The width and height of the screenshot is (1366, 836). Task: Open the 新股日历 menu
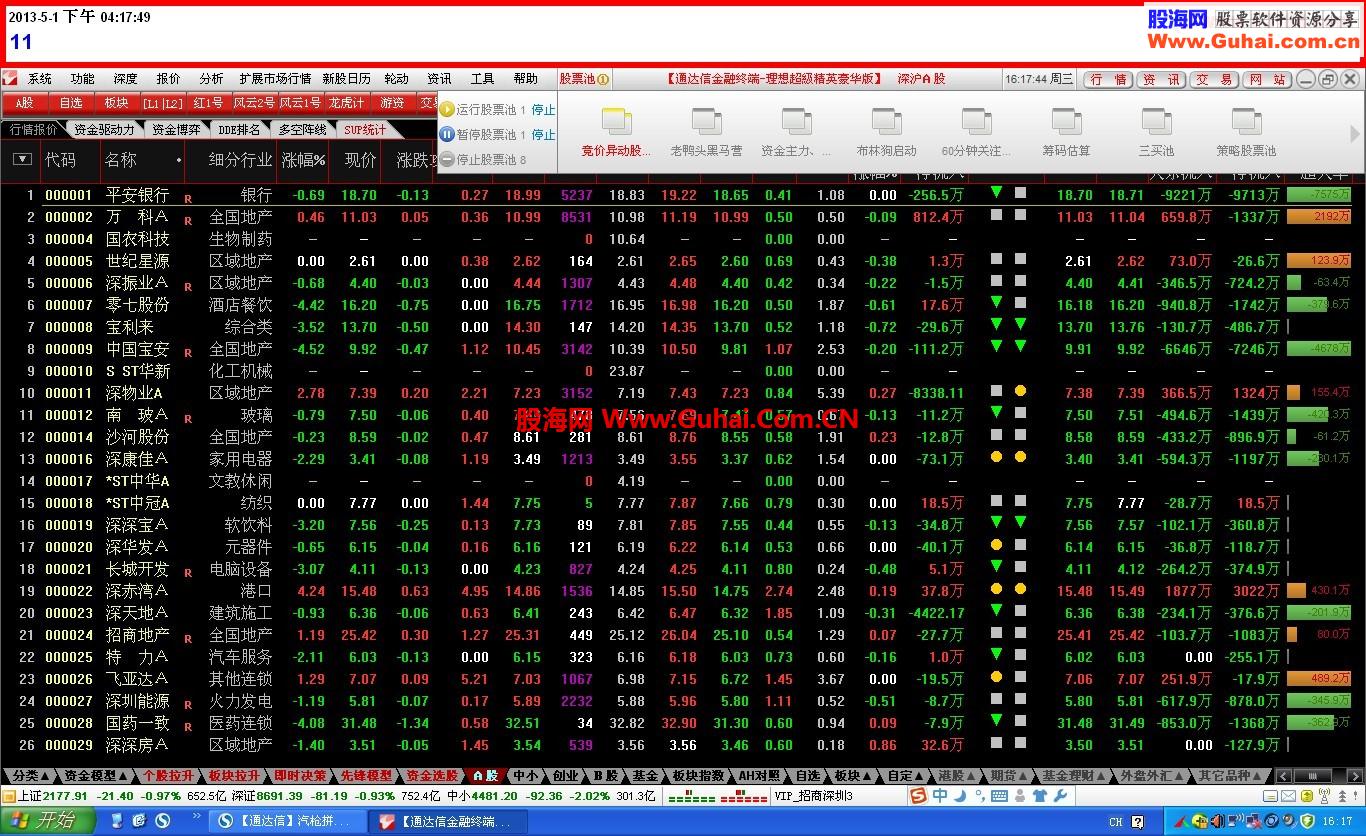point(346,79)
